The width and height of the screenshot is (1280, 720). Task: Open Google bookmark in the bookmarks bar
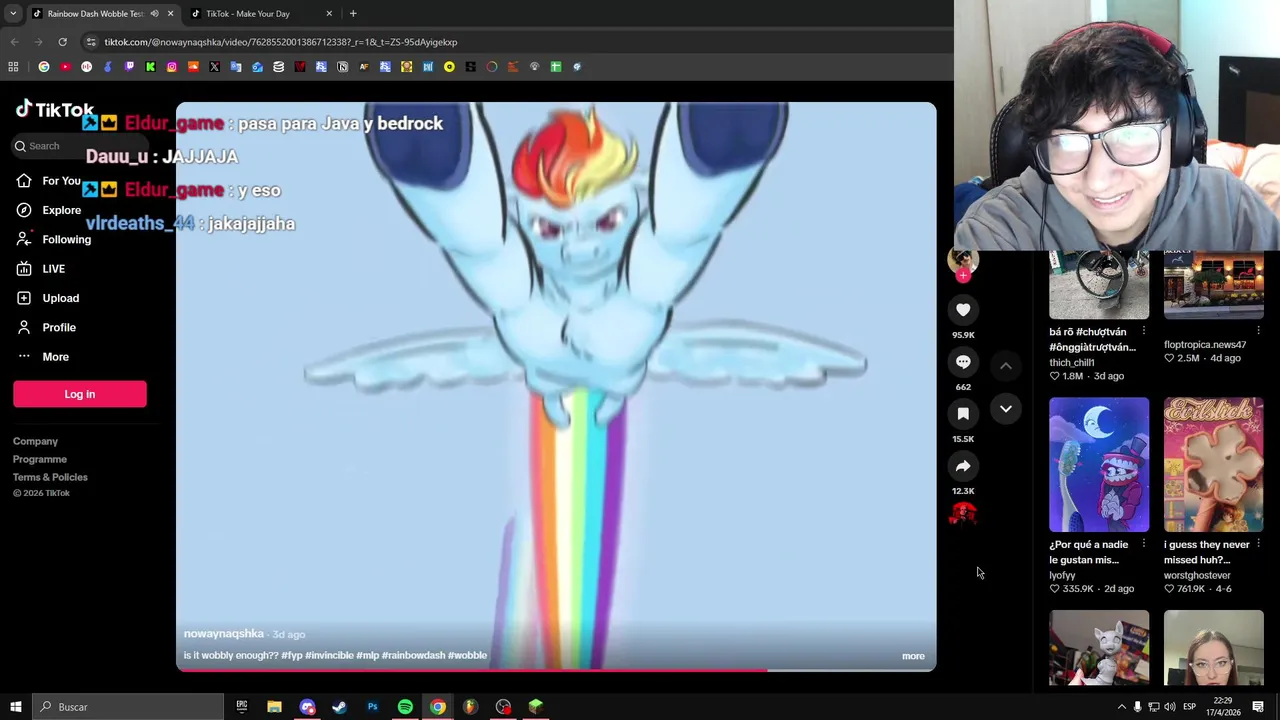[x=44, y=67]
